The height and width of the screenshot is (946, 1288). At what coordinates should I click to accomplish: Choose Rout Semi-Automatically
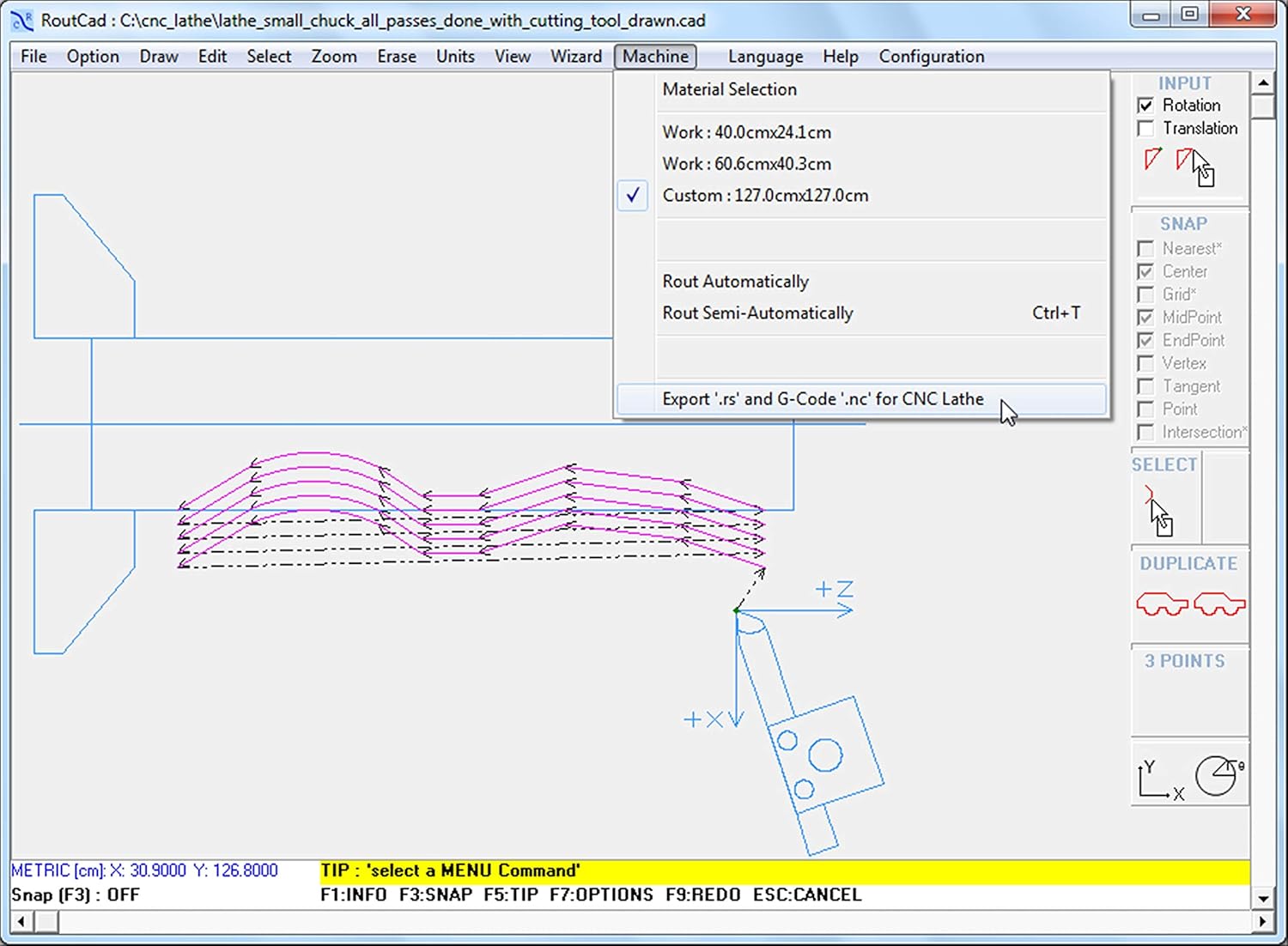[x=862, y=313]
